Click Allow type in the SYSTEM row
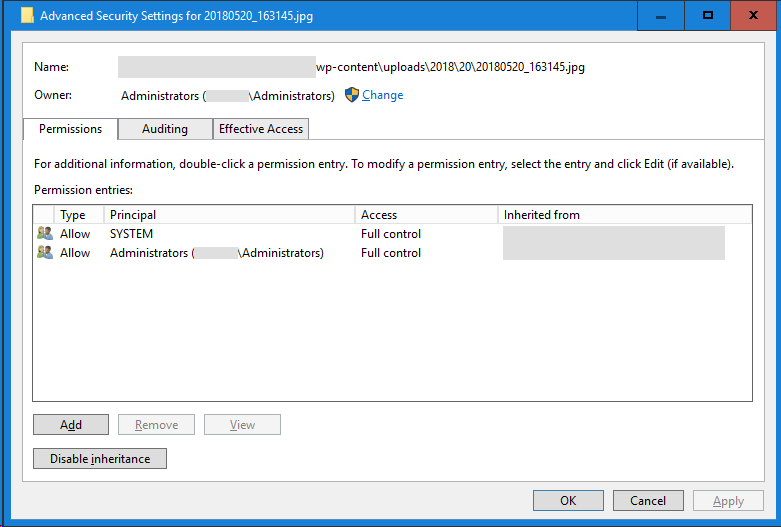This screenshot has width=781, height=527. pyautogui.click(x=75, y=234)
